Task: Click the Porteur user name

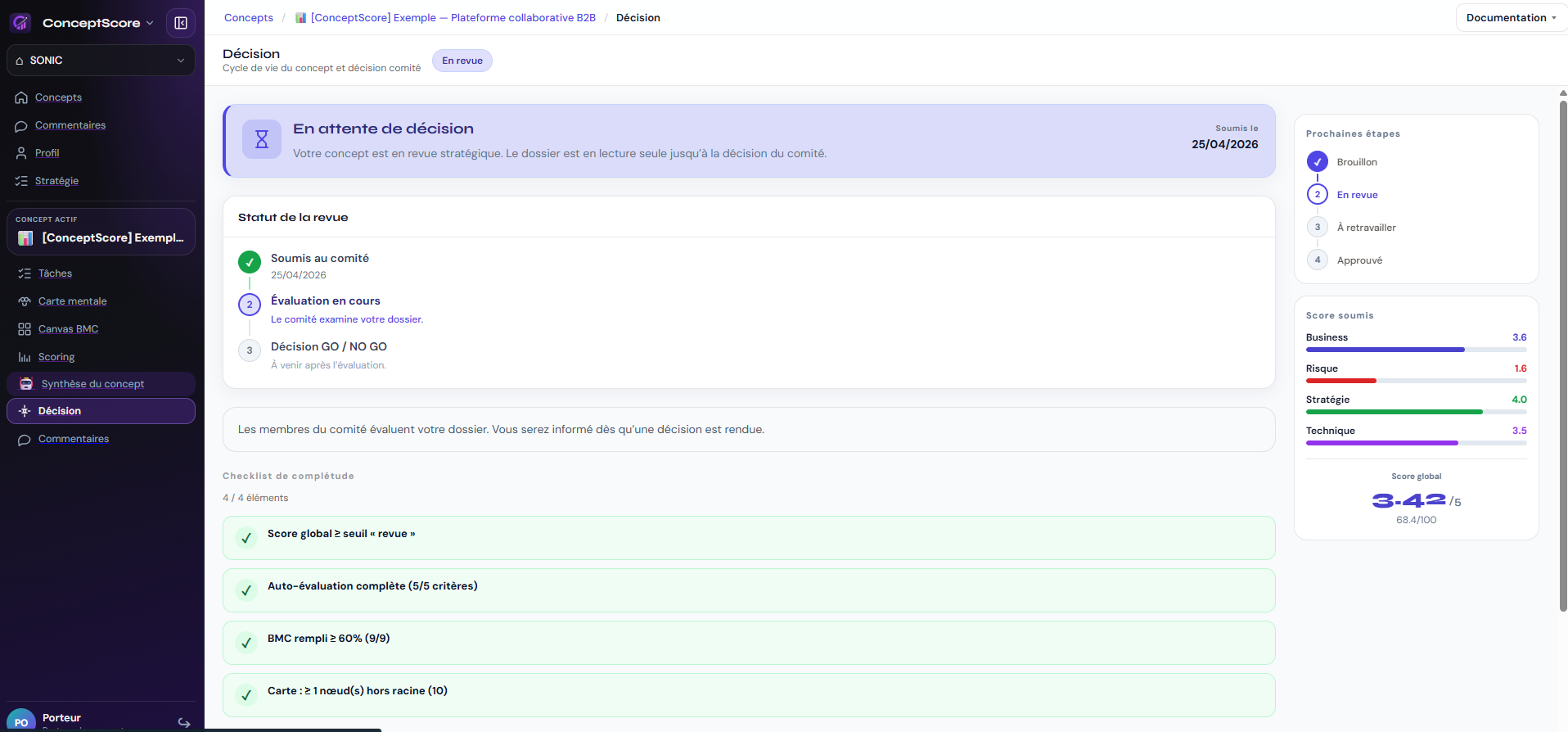Action: (x=62, y=718)
